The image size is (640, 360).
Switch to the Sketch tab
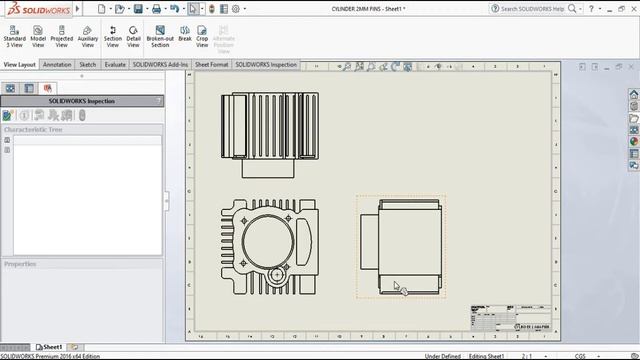(88, 64)
